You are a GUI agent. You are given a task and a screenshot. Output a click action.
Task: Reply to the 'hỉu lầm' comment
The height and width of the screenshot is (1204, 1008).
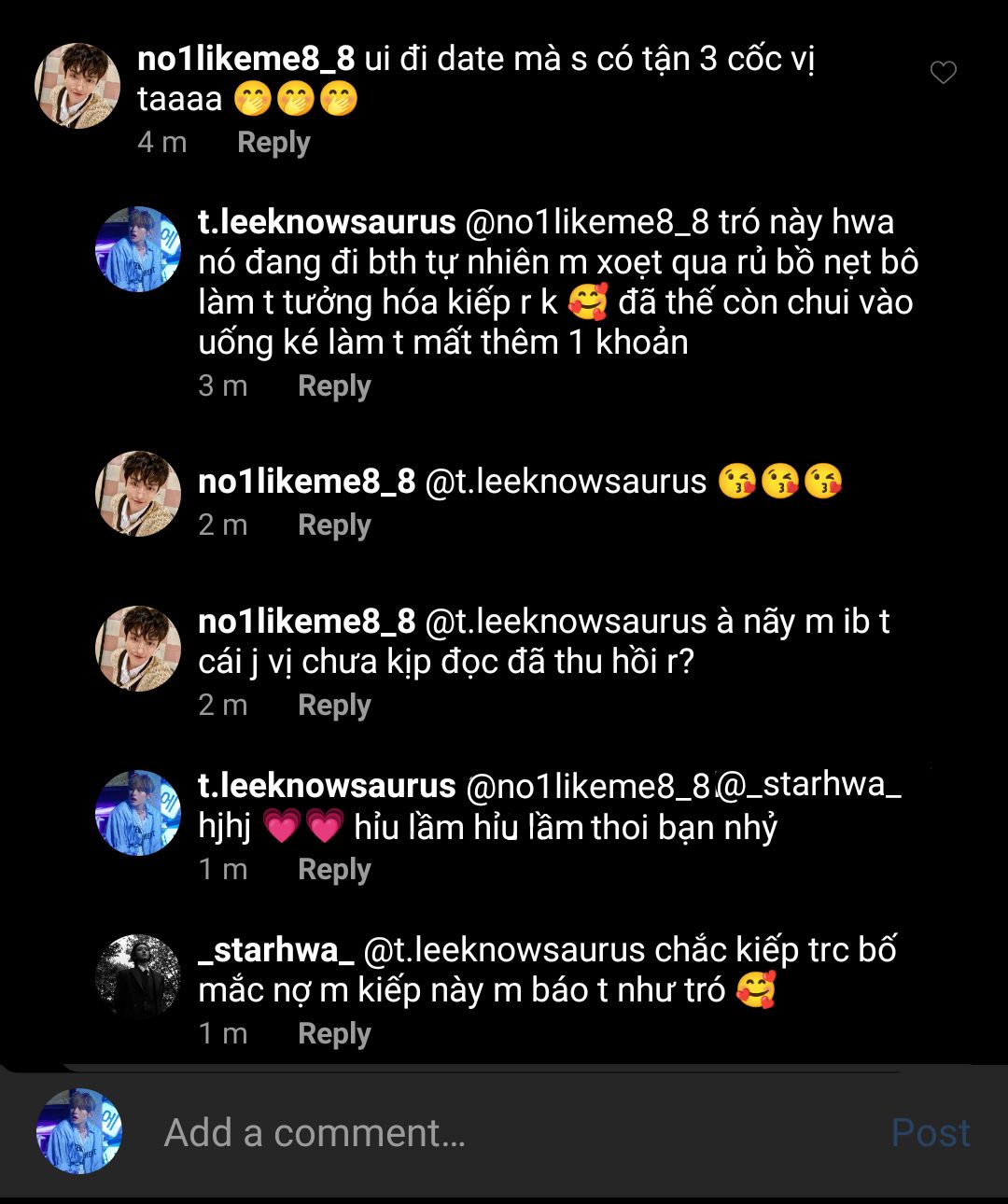(334, 870)
